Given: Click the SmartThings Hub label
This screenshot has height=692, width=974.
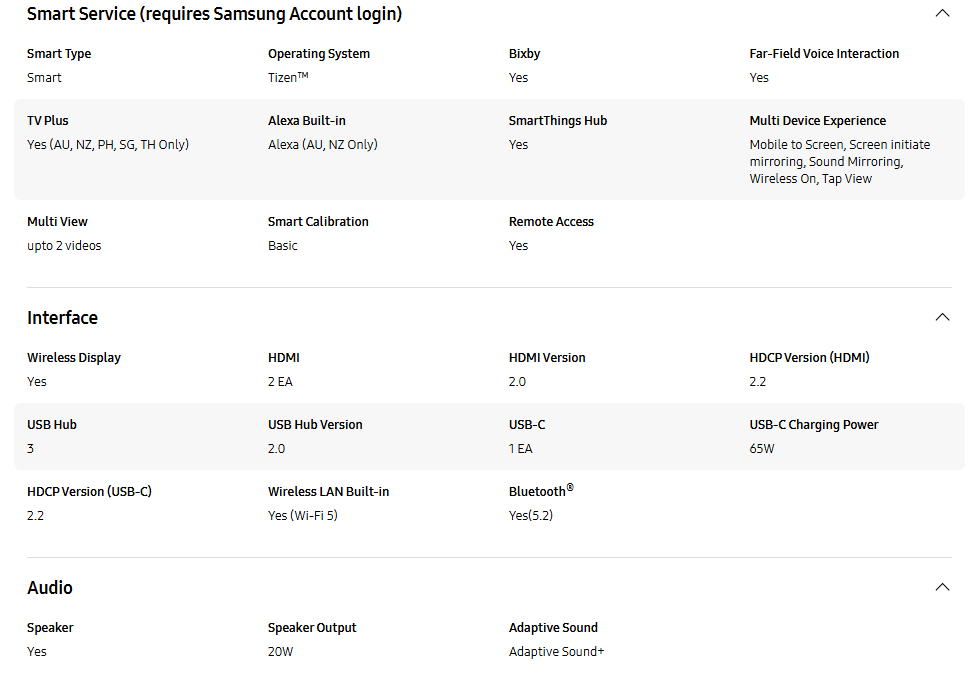Looking at the screenshot, I should point(558,121).
